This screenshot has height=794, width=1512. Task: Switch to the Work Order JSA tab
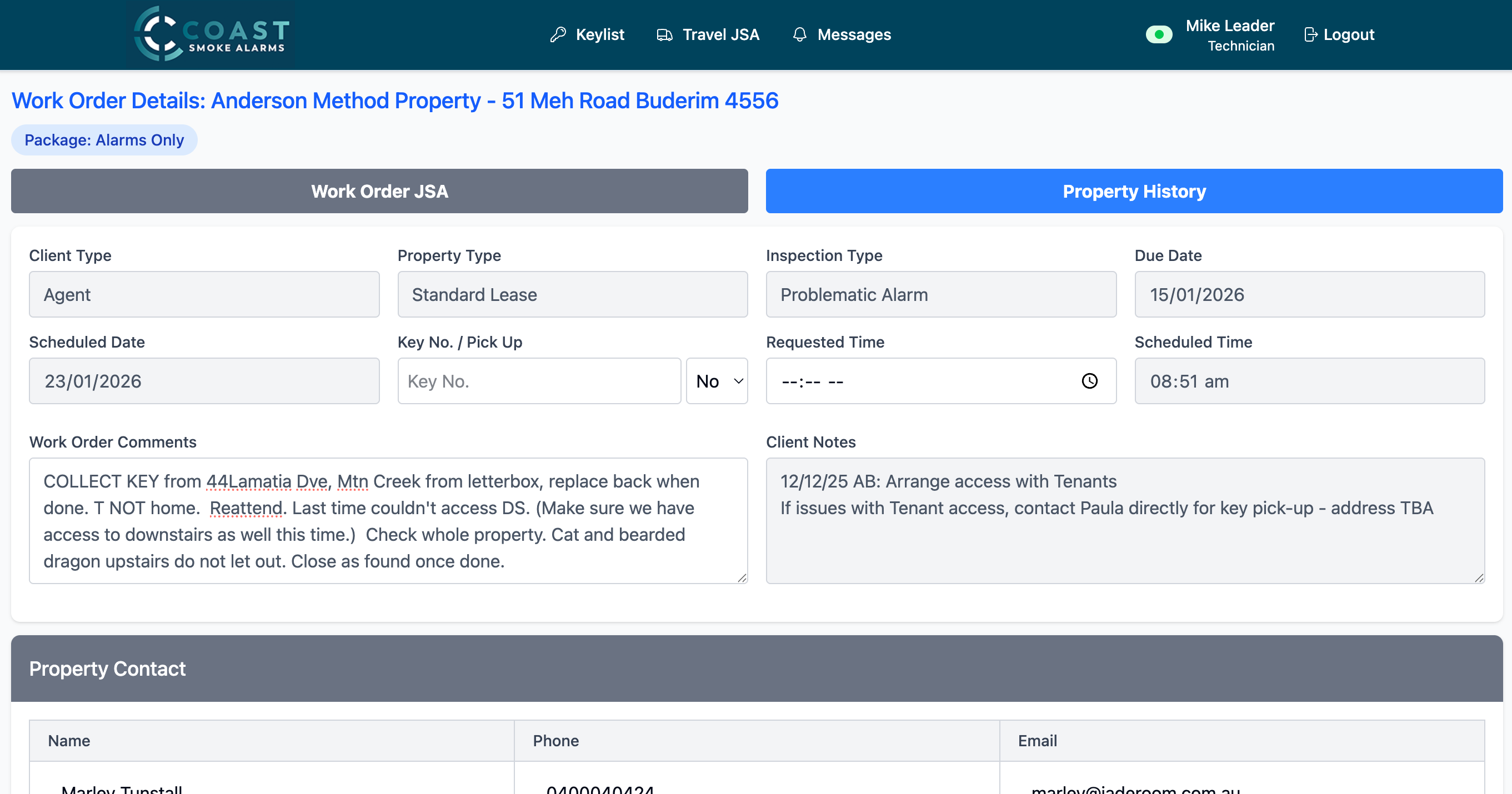pyautogui.click(x=379, y=192)
